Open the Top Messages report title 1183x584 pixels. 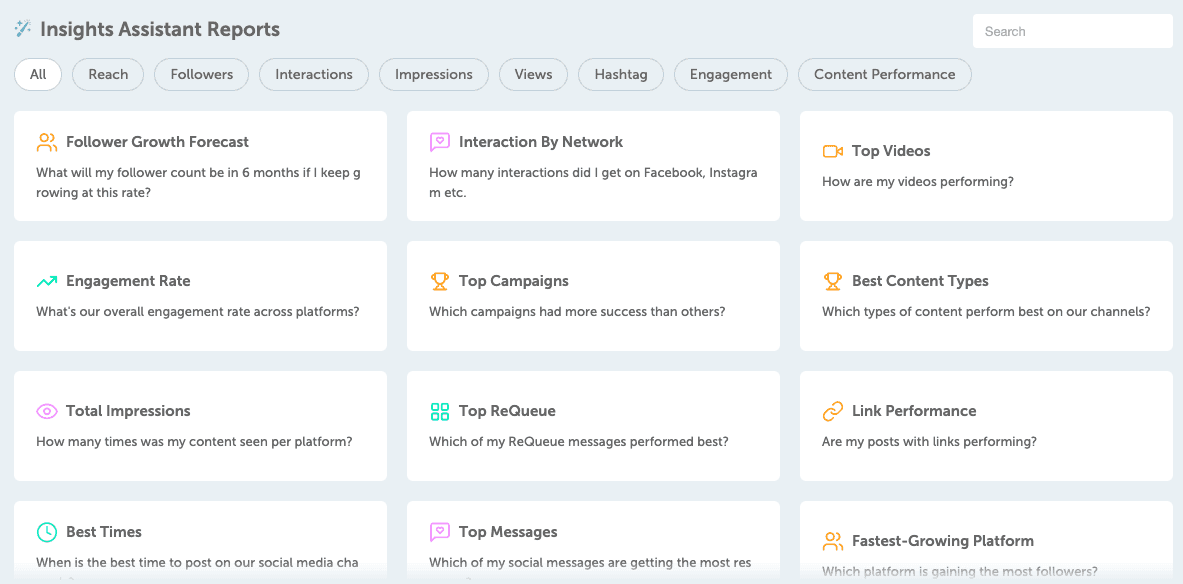508,532
